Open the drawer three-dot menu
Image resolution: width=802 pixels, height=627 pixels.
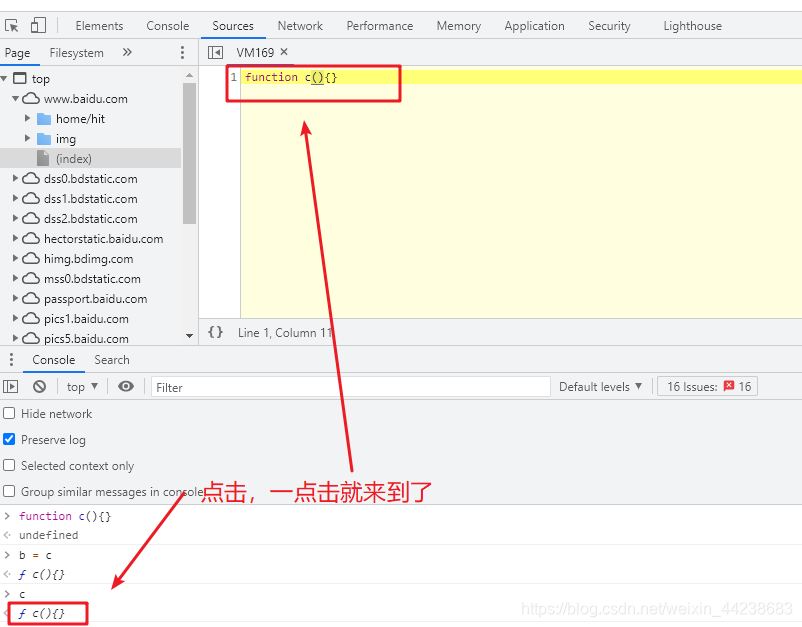(x=11, y=360)
